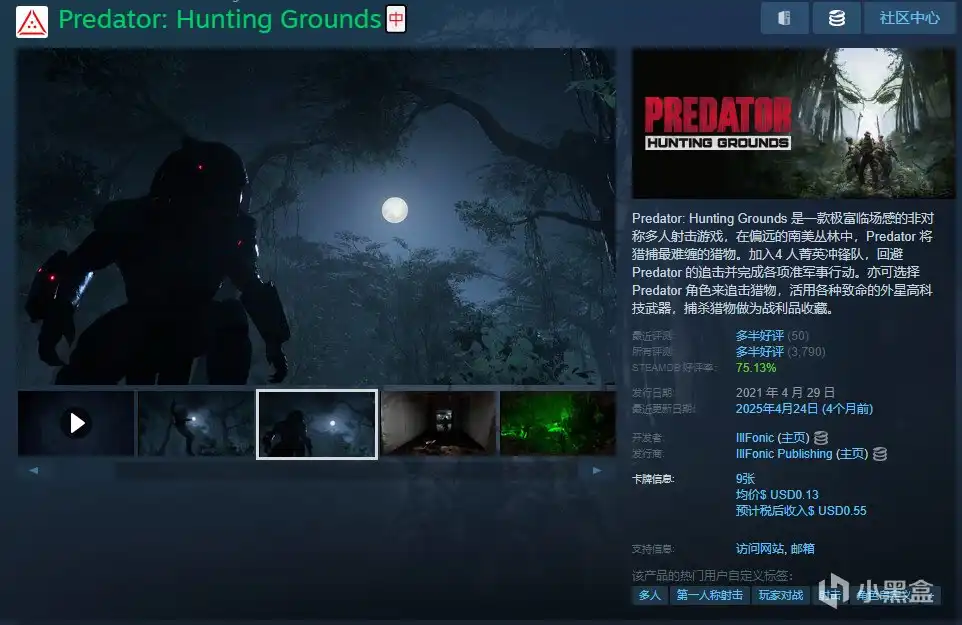Click the red triangle app logo icon

click(x=32, y=21)
